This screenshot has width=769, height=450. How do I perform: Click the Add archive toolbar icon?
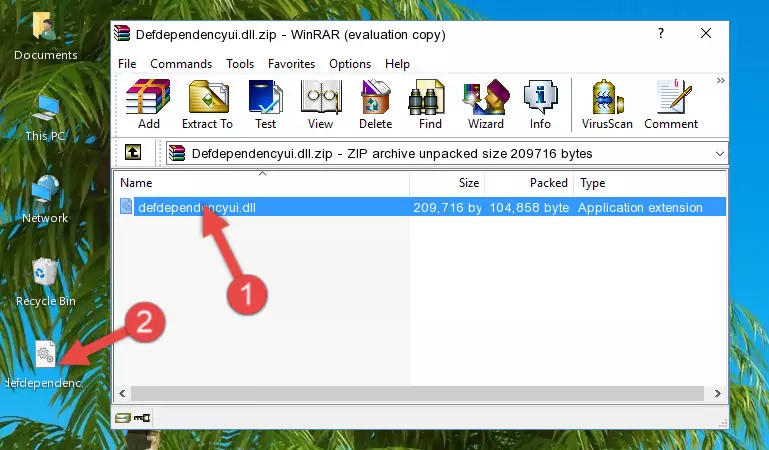pyautogui.click(x=148, y=104)
